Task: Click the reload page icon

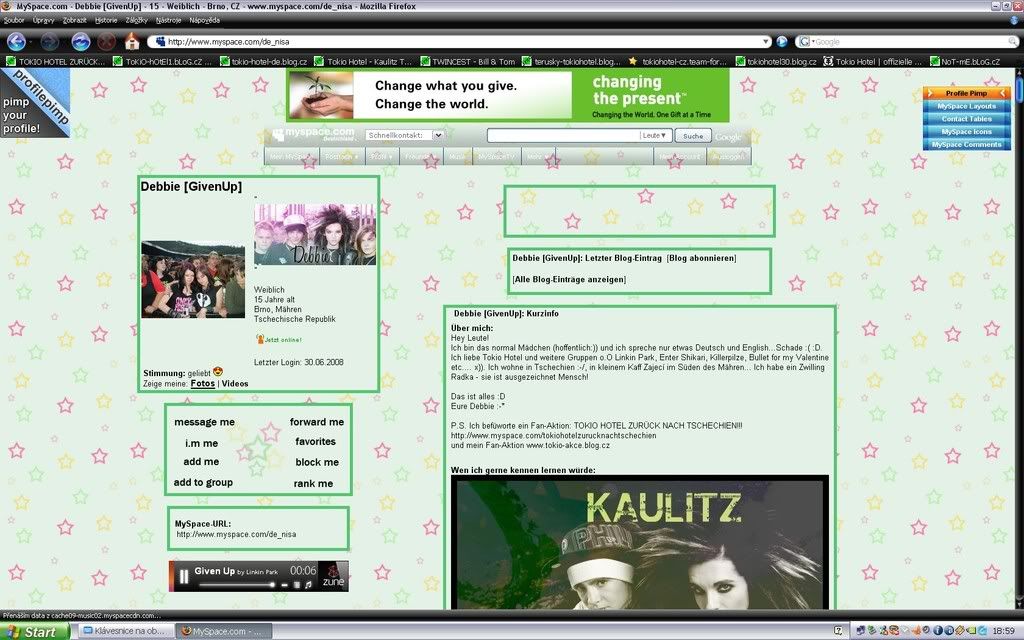Action: (x=81, y=42)
